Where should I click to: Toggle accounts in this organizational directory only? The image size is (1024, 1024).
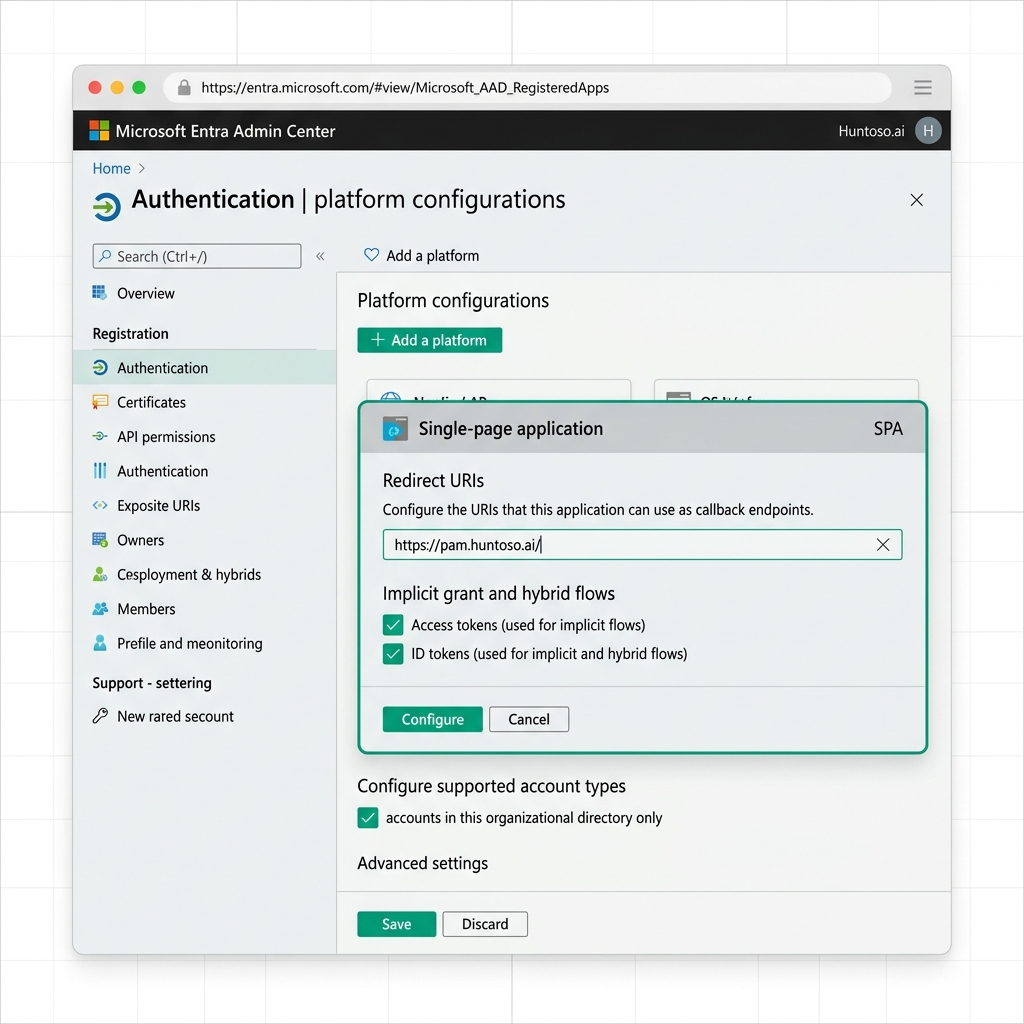point(368,818)
